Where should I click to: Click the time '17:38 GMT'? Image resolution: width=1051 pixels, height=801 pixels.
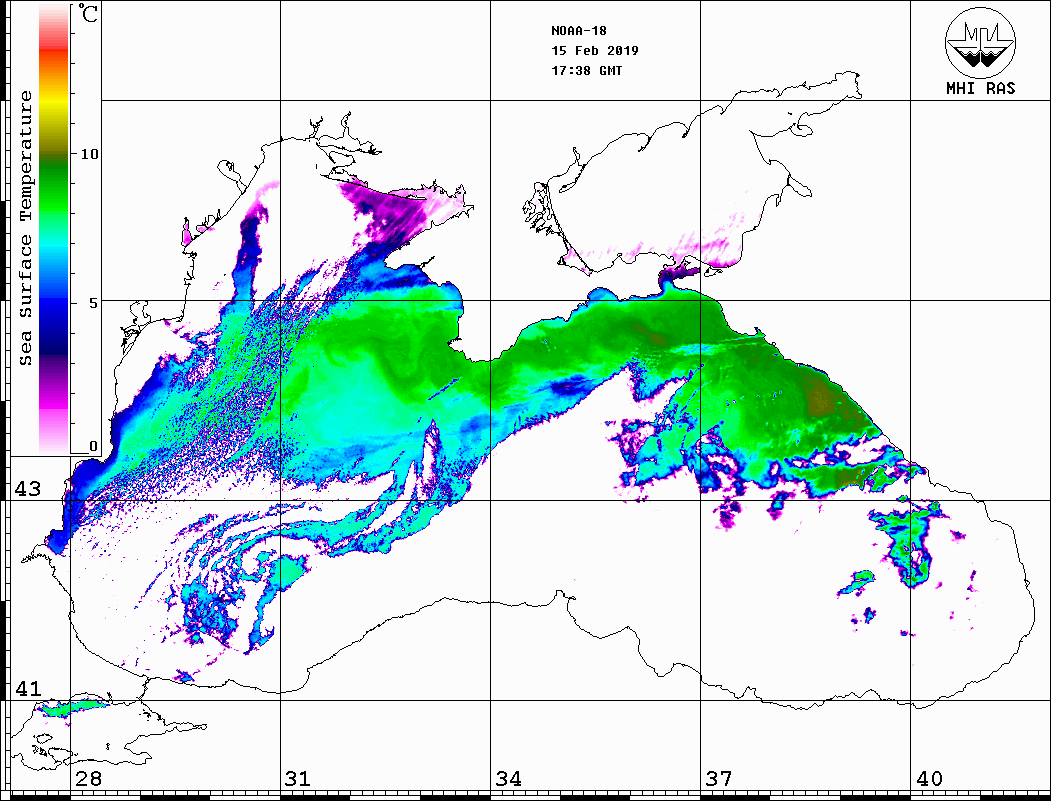tap(586, 70)
